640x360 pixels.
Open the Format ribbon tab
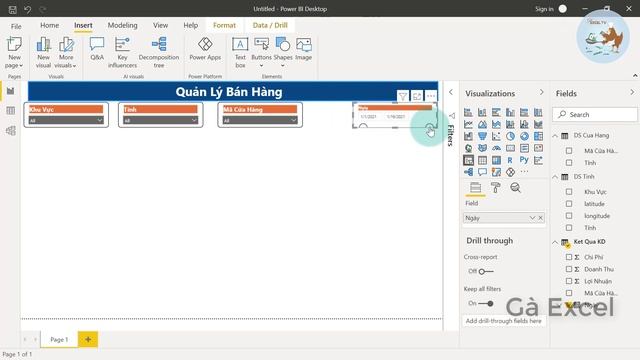coord(224,25)
